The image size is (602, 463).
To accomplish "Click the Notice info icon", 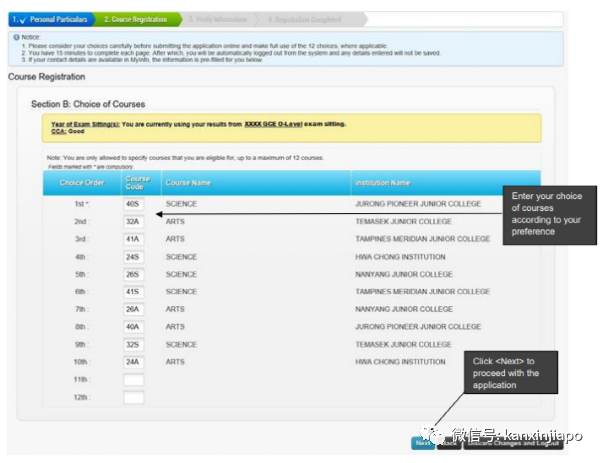I will tap(17, 37).
